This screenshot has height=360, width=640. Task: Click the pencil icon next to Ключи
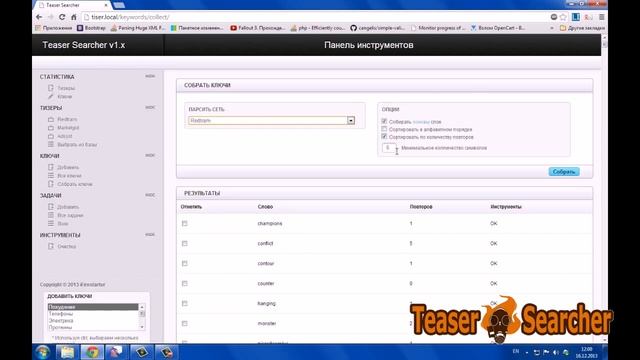point(51,97)
